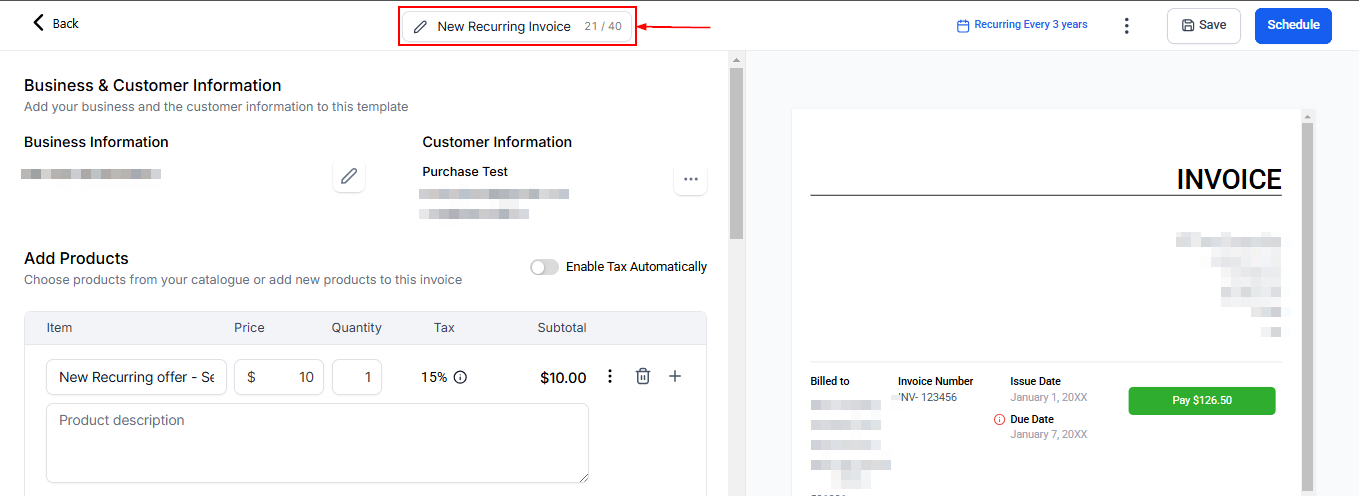Image resolution: width=1359 pixels, height=496 pixels.
Task: Click the Item name input field
Action: [x=136, y=377]
